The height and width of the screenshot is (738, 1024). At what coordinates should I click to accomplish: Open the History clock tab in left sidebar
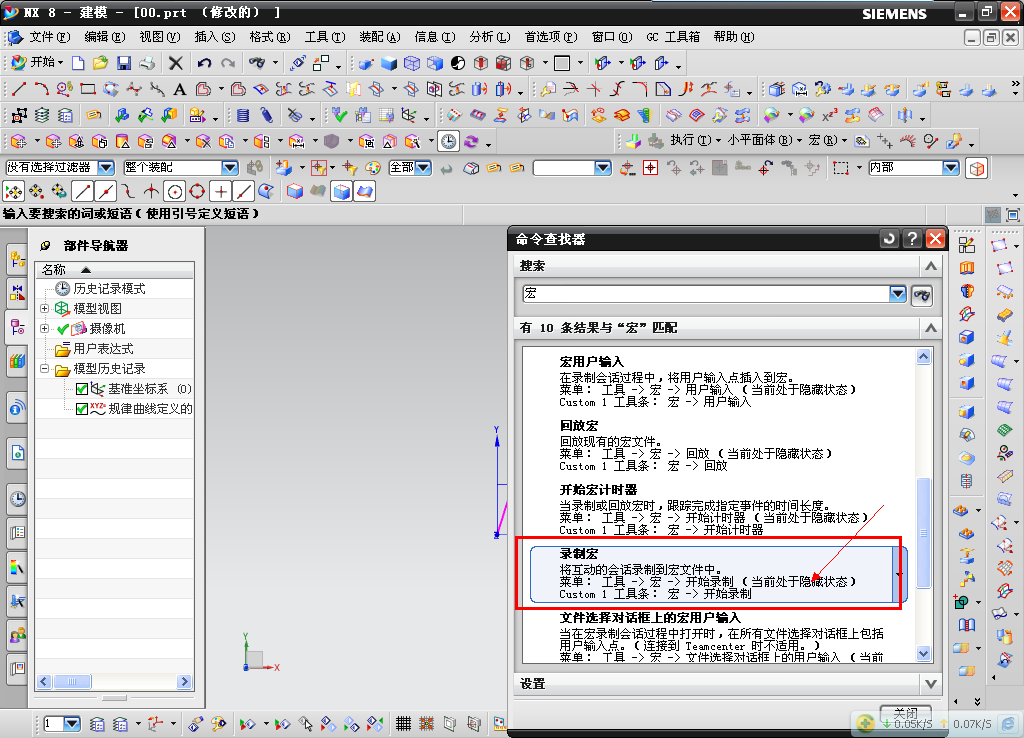coord(18,499)
